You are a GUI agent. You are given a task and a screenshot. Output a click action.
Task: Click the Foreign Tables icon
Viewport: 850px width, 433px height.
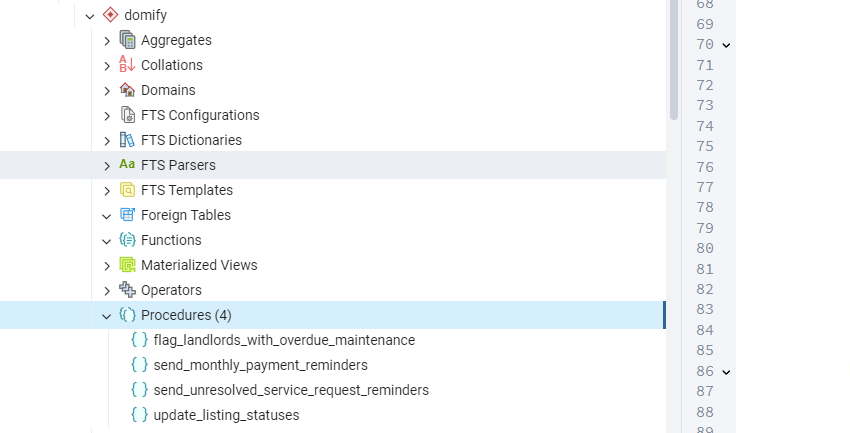pyautogui.click(x=127, y=215)
